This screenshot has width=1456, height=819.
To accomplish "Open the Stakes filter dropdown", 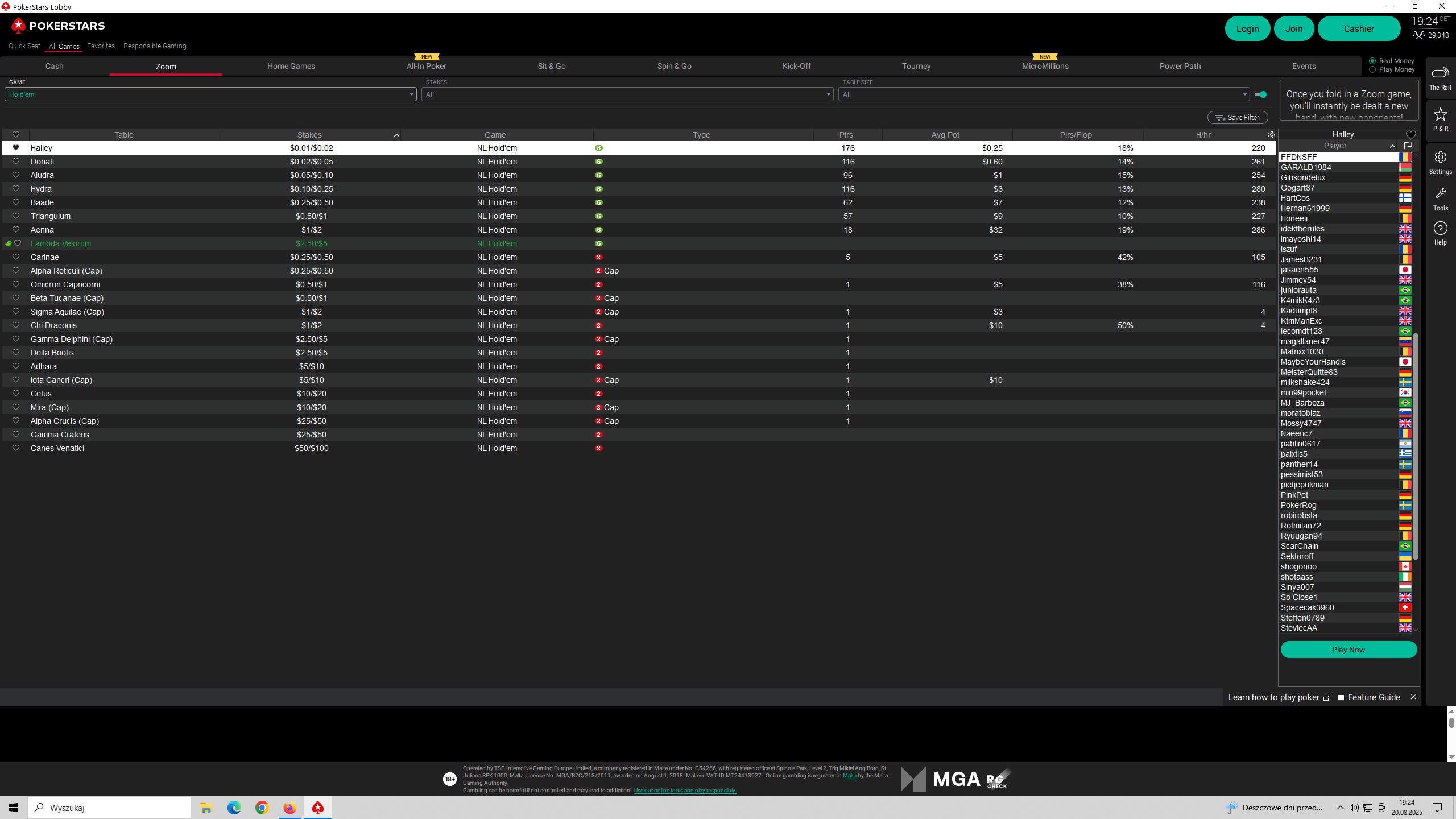I will pyautogui.click(x=627, y=94).
